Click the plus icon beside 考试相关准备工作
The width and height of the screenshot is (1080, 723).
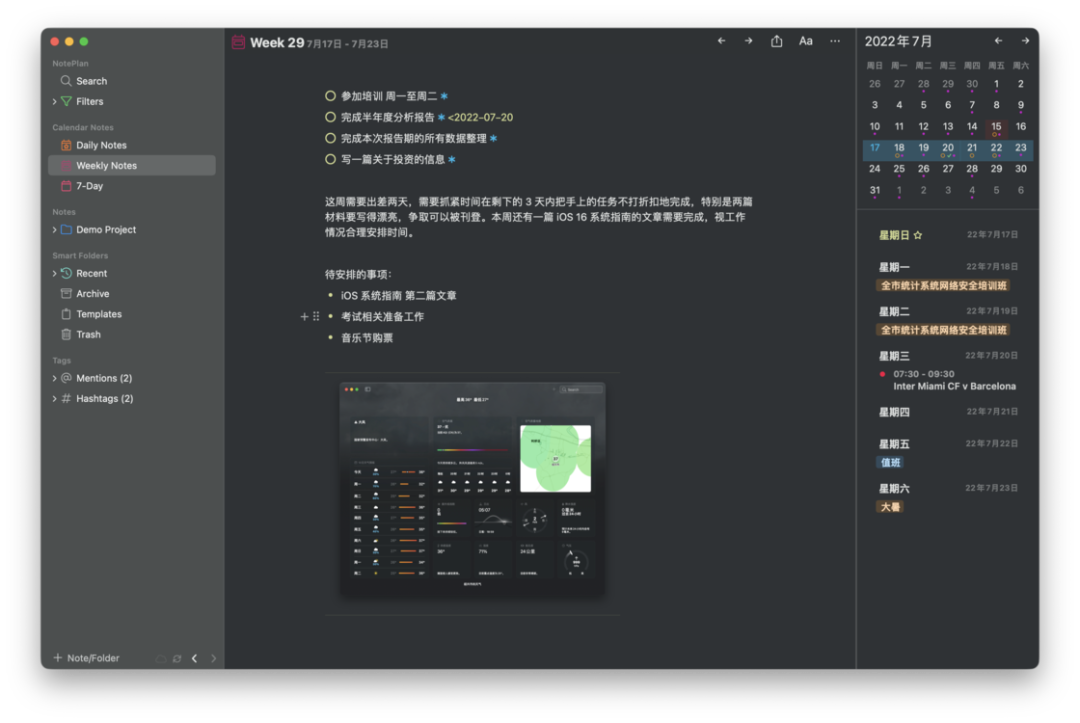(305, 317)
